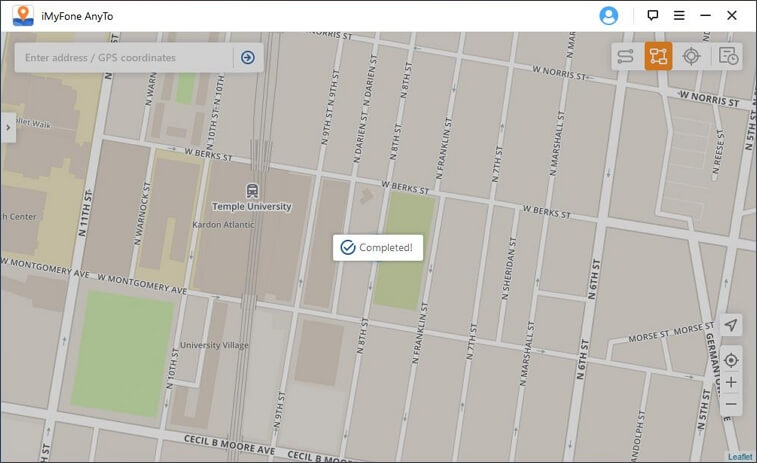This screenshot has width=757, height=463.
Task: Click the search go arrow button
Action: click(x=248, y=57)
